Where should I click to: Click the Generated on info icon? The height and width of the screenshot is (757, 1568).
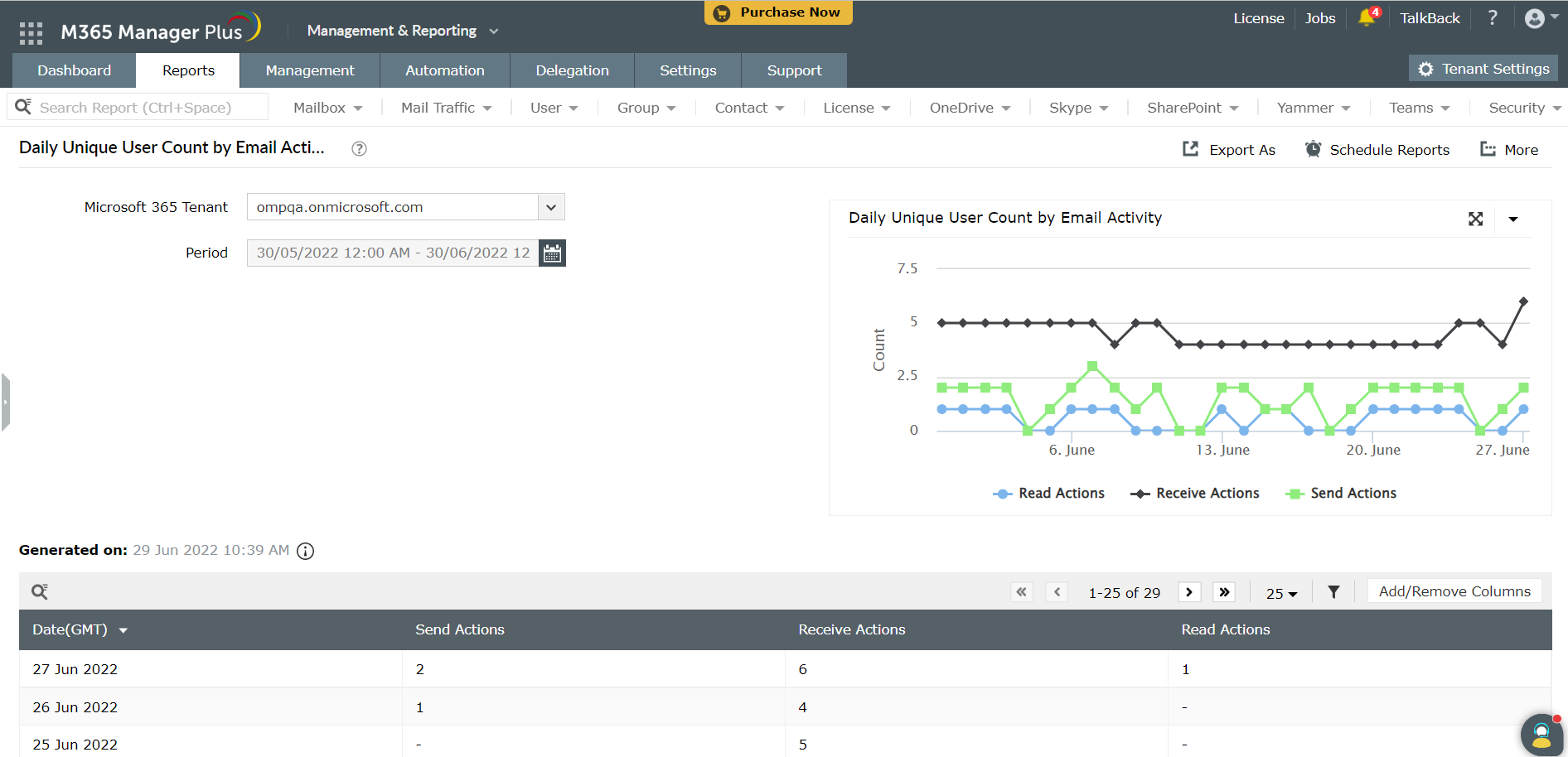tap(306, 552)
